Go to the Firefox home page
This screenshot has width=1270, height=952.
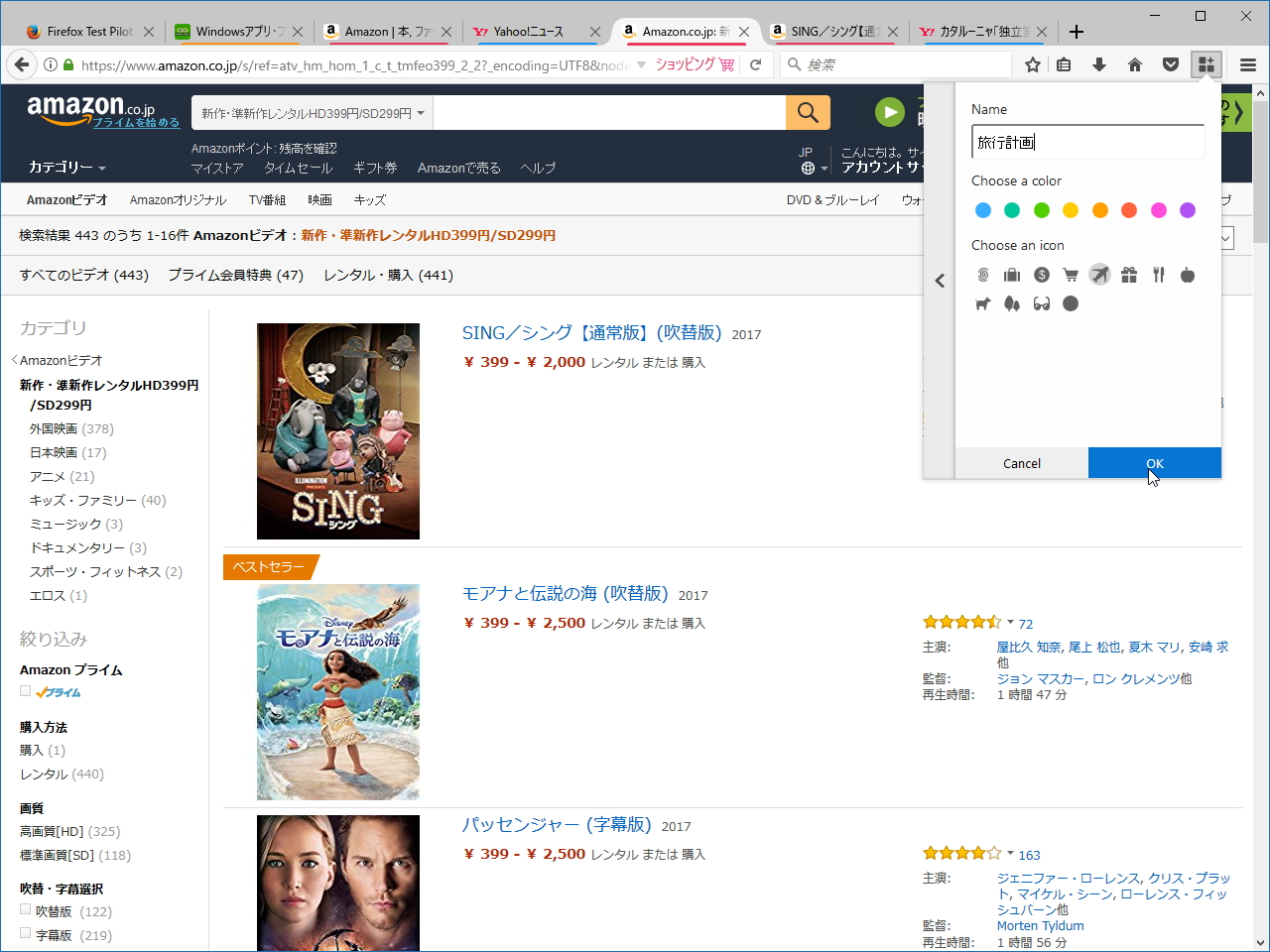[1135, 64]
